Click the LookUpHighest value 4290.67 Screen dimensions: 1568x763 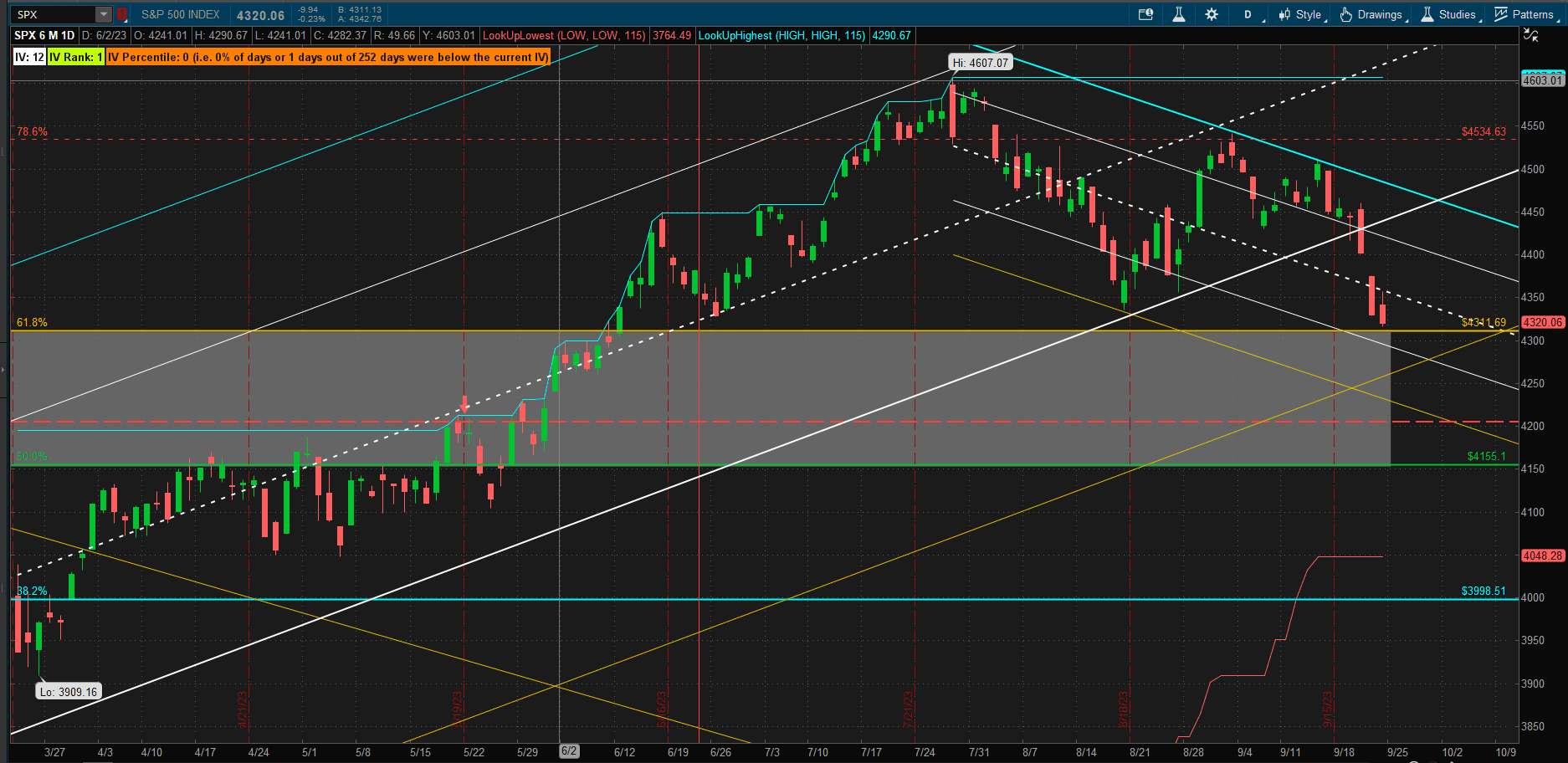click(891, 35)
